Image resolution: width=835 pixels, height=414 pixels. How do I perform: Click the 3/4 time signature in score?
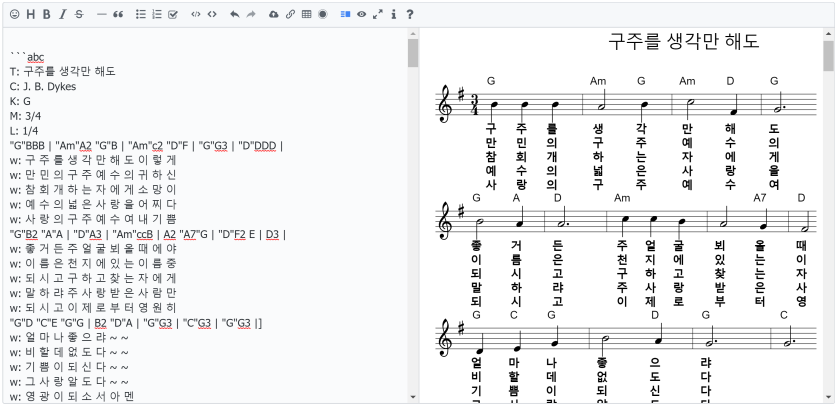coord(477,105)
